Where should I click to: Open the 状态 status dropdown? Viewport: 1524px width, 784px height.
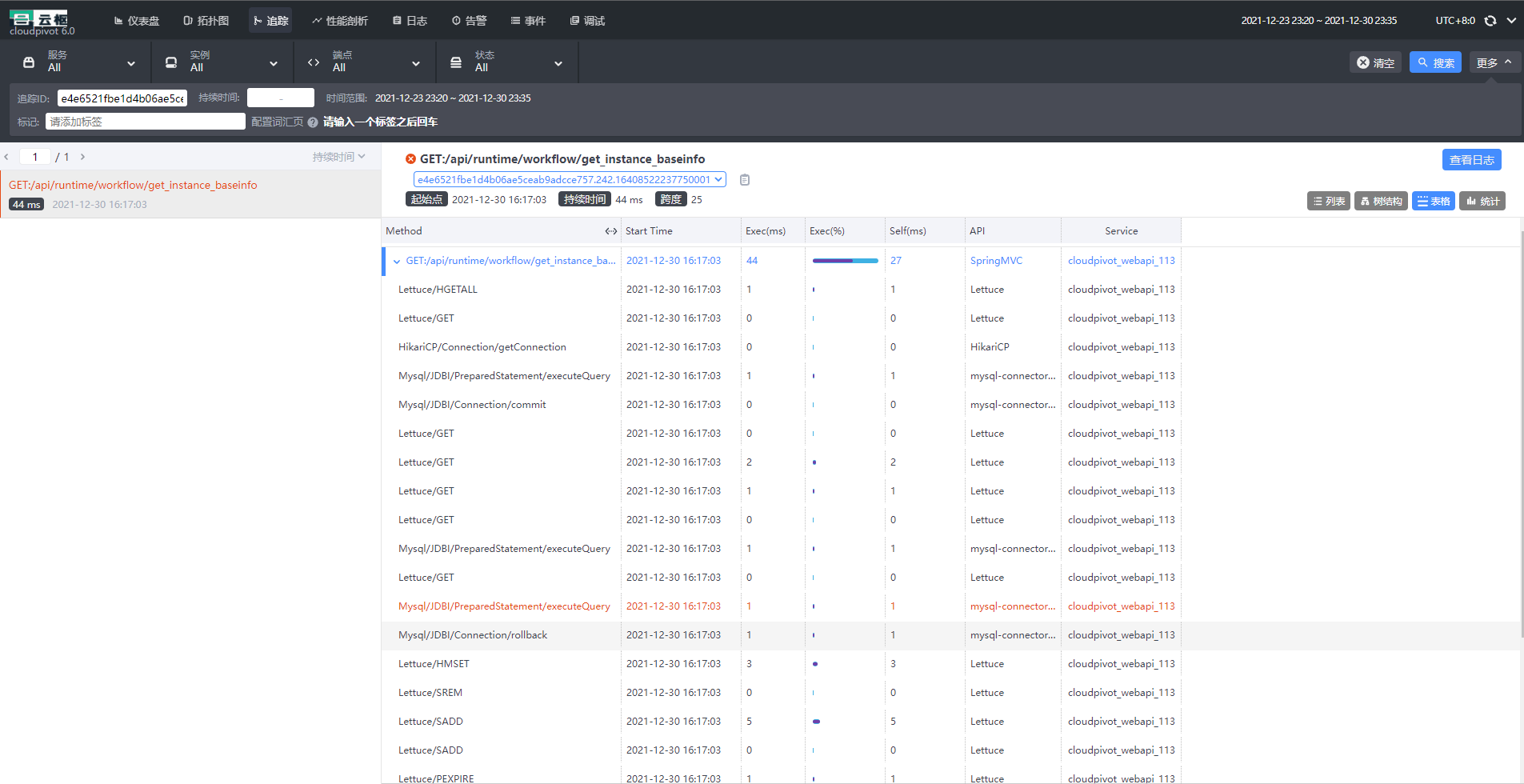pos(506,62)
